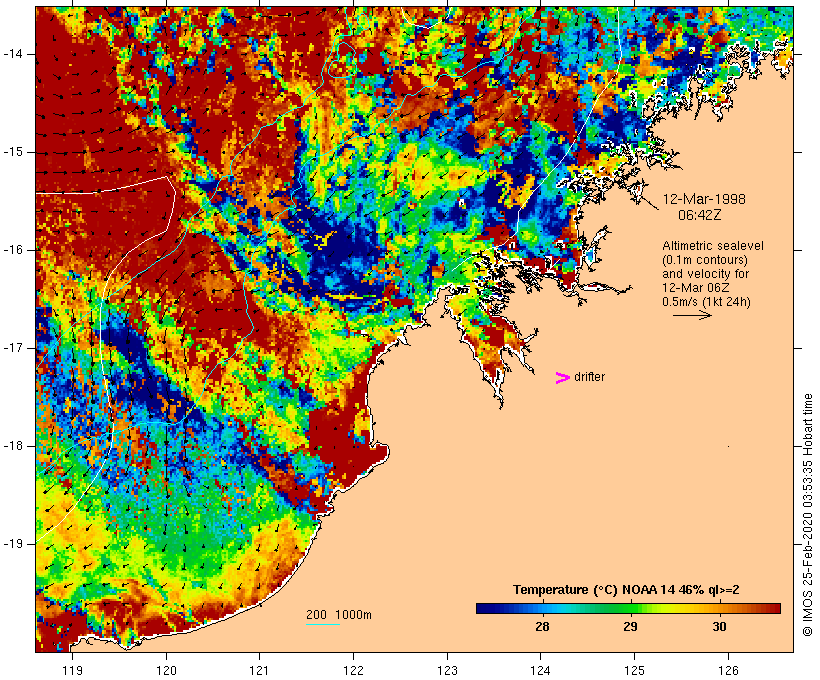Click latitude label -14
The width and height of the screenshot is (820, 680).
coord(13,54)
